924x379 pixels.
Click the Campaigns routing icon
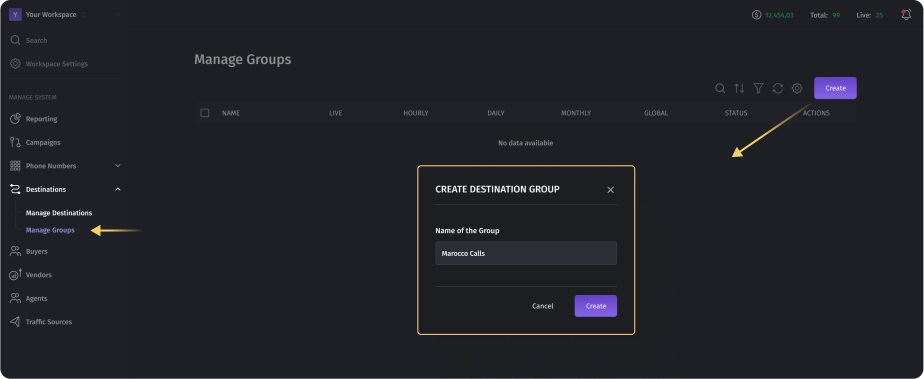pyautogui.click(x=15, y=143)
